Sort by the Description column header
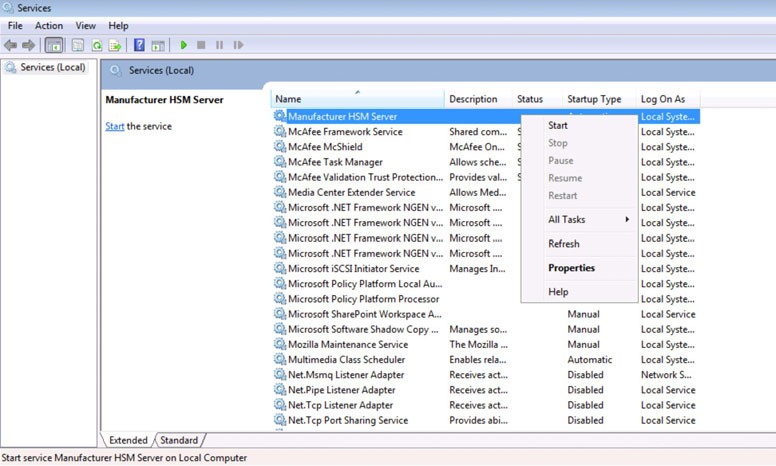This screenshot has height=466, width=776. tap(478, 99)
